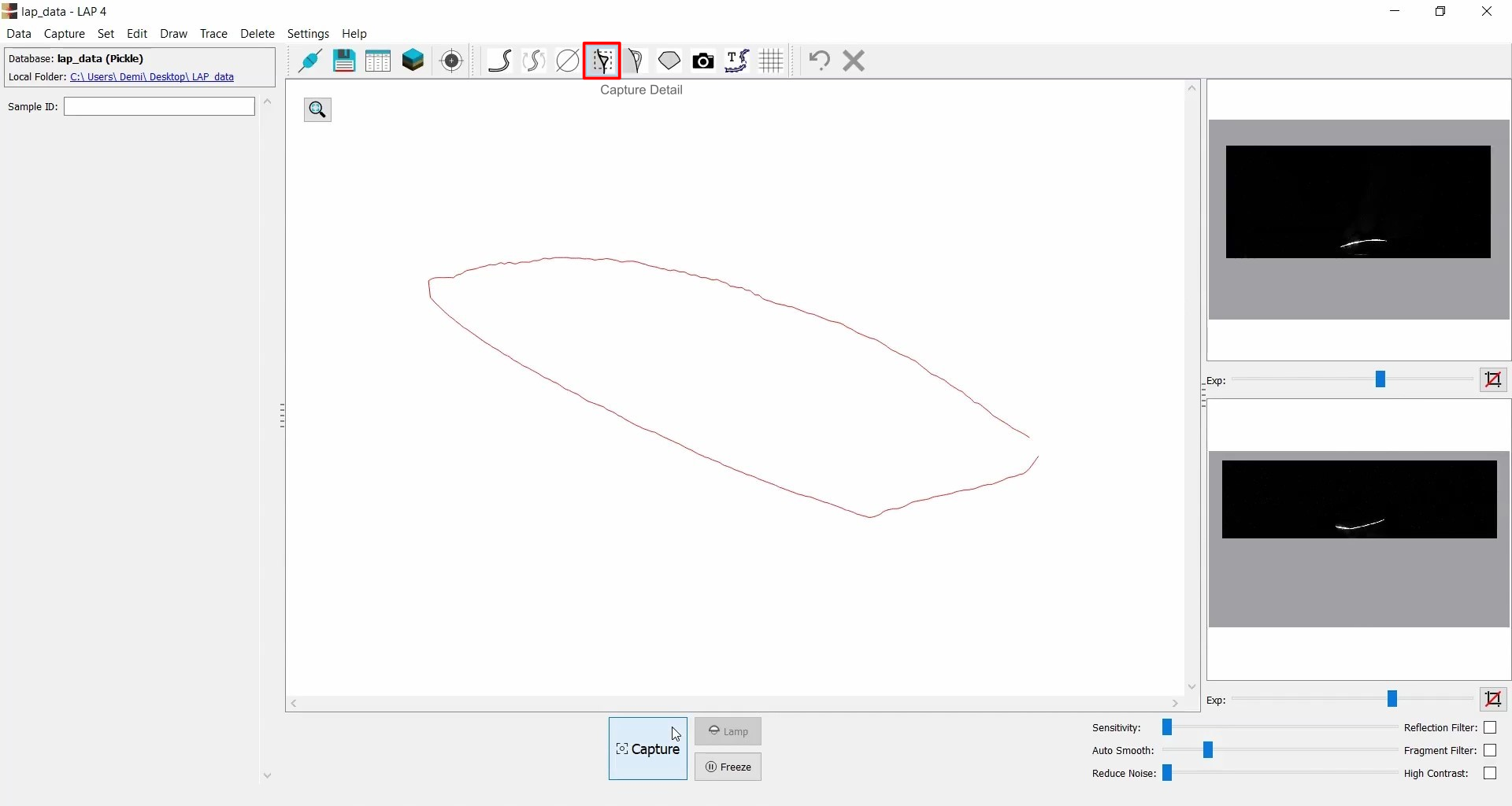The width and height of the screenshot is (1512, 806).
Task: Click the lithic polygon shape icon
Action: tap(669, 61)
